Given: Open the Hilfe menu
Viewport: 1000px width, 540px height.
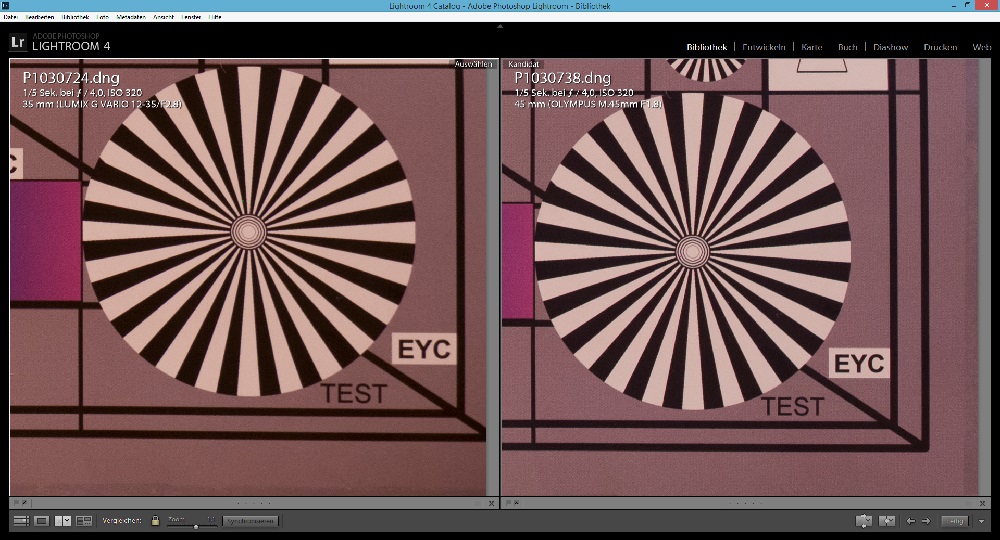Looking at the screenshot, I should [x=215, y=17].
